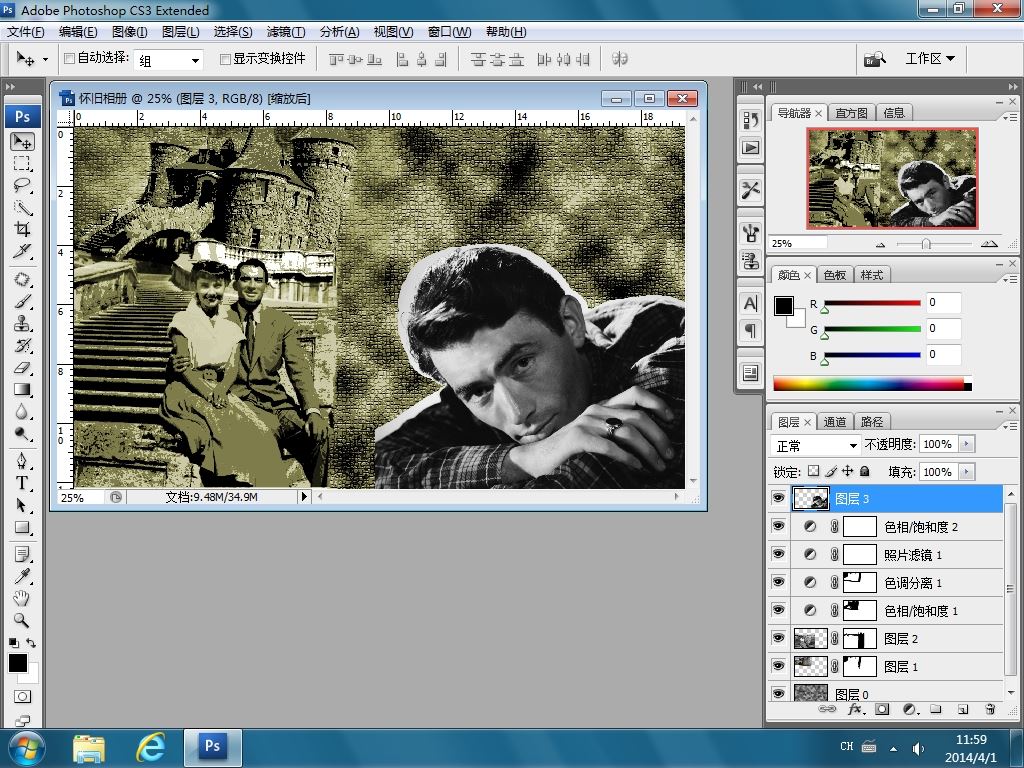Click the 路径 panel tab

tap(872, 422)
